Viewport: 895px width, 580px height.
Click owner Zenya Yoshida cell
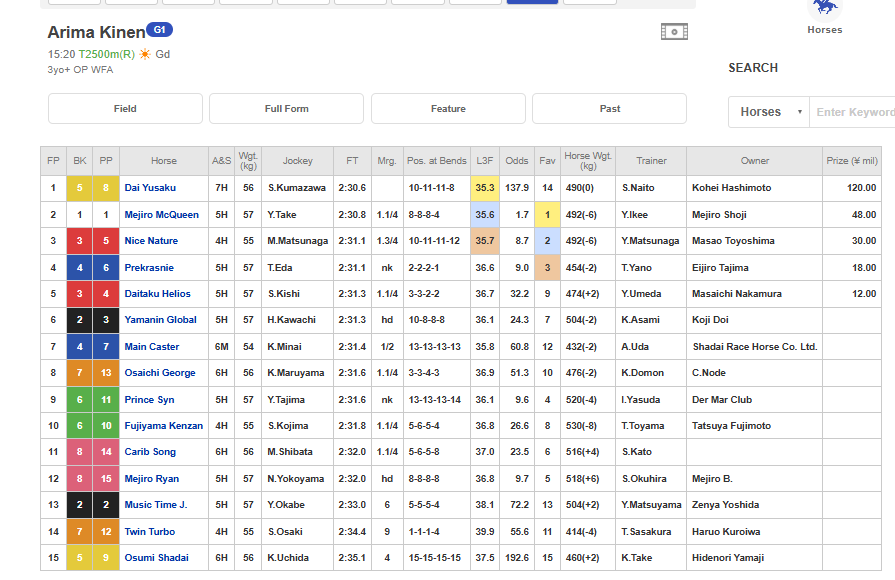pyautogui.click(x=755, y=505)
